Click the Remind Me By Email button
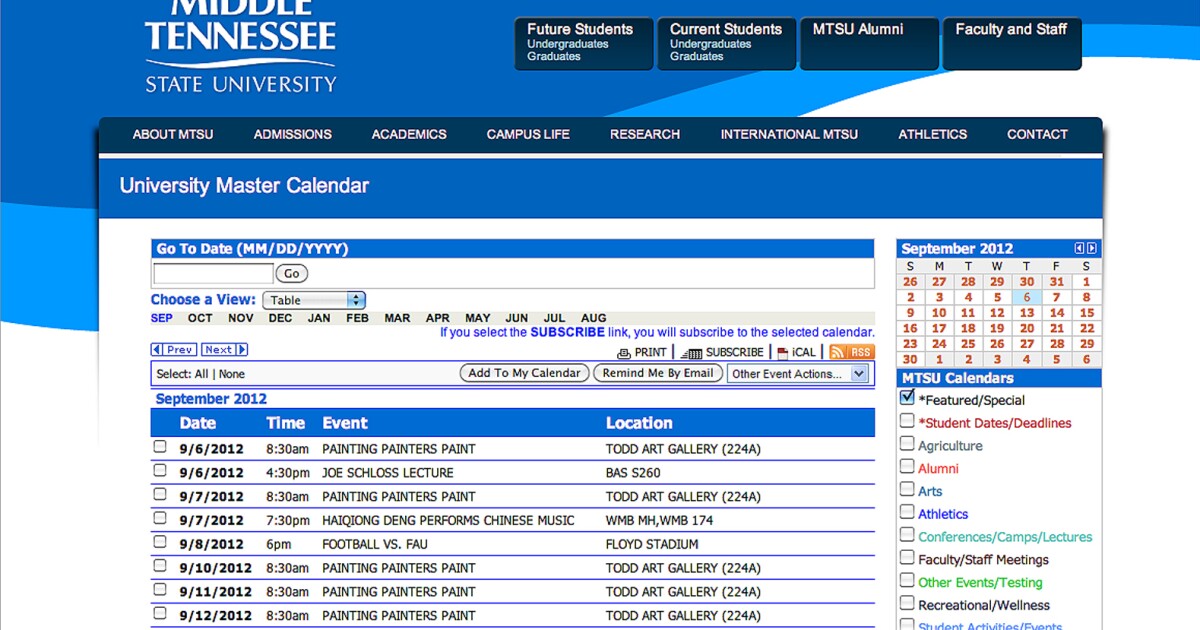Viewport: 1200px width, 630px height. click(657, 373)
